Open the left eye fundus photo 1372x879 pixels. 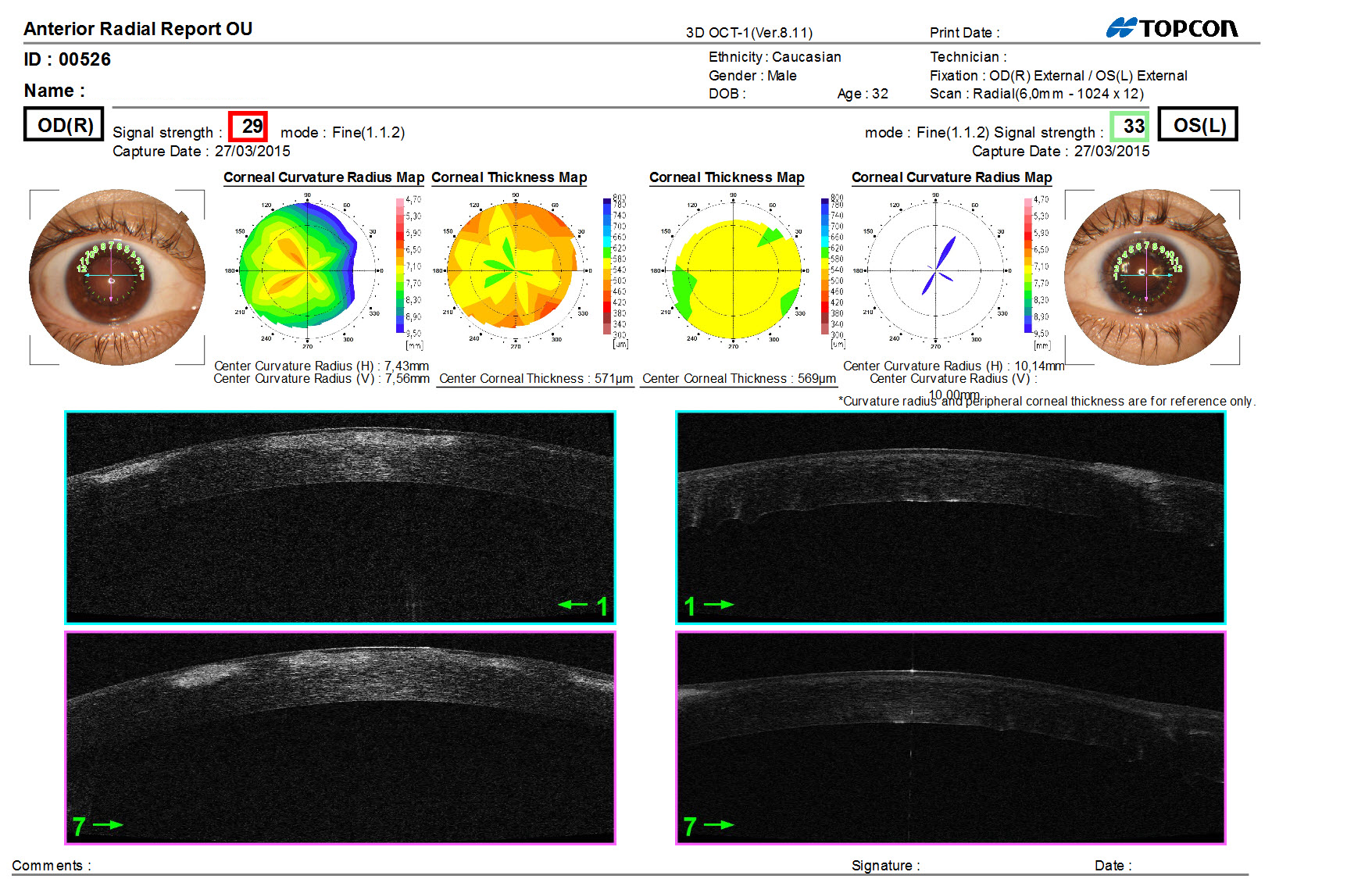point(1152,277)
